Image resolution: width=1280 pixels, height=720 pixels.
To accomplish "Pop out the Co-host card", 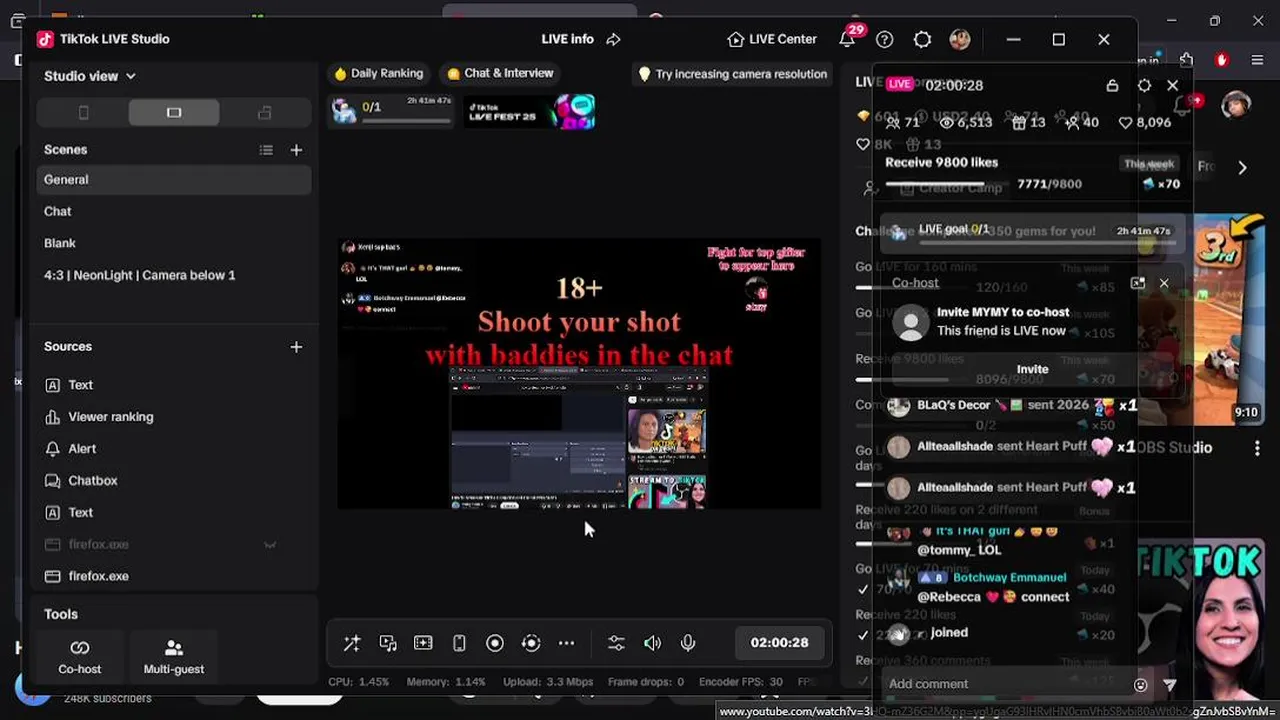I will click(1138, 283).
